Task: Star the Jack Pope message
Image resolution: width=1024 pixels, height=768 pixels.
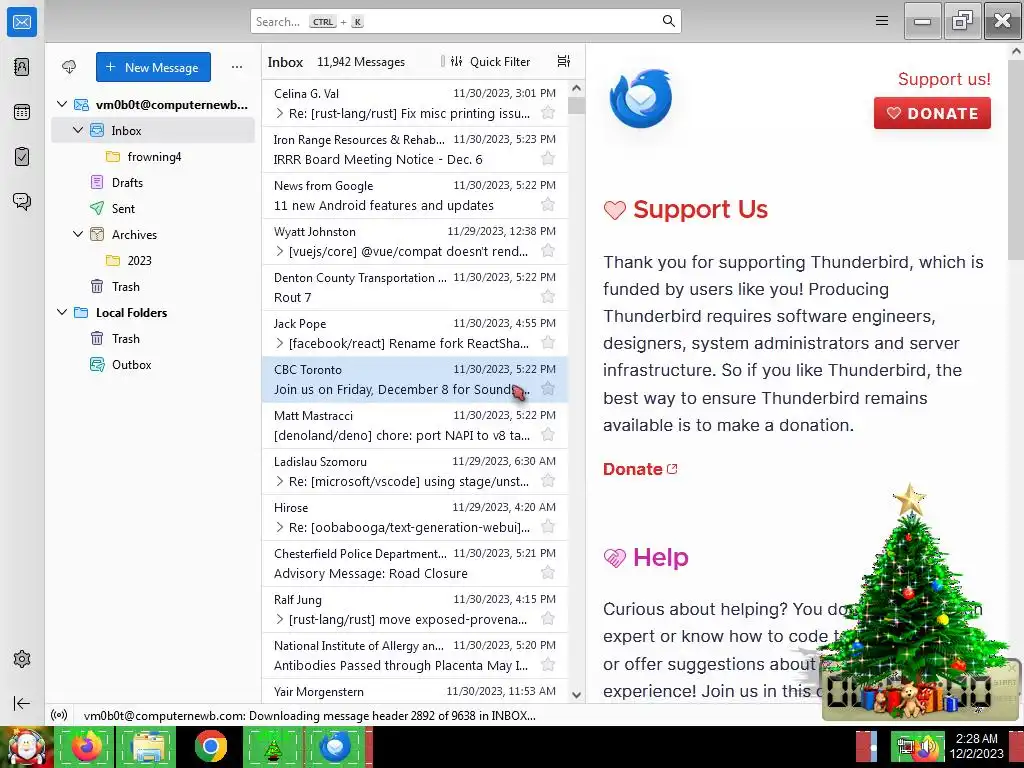Action: (x=548, y=343)
